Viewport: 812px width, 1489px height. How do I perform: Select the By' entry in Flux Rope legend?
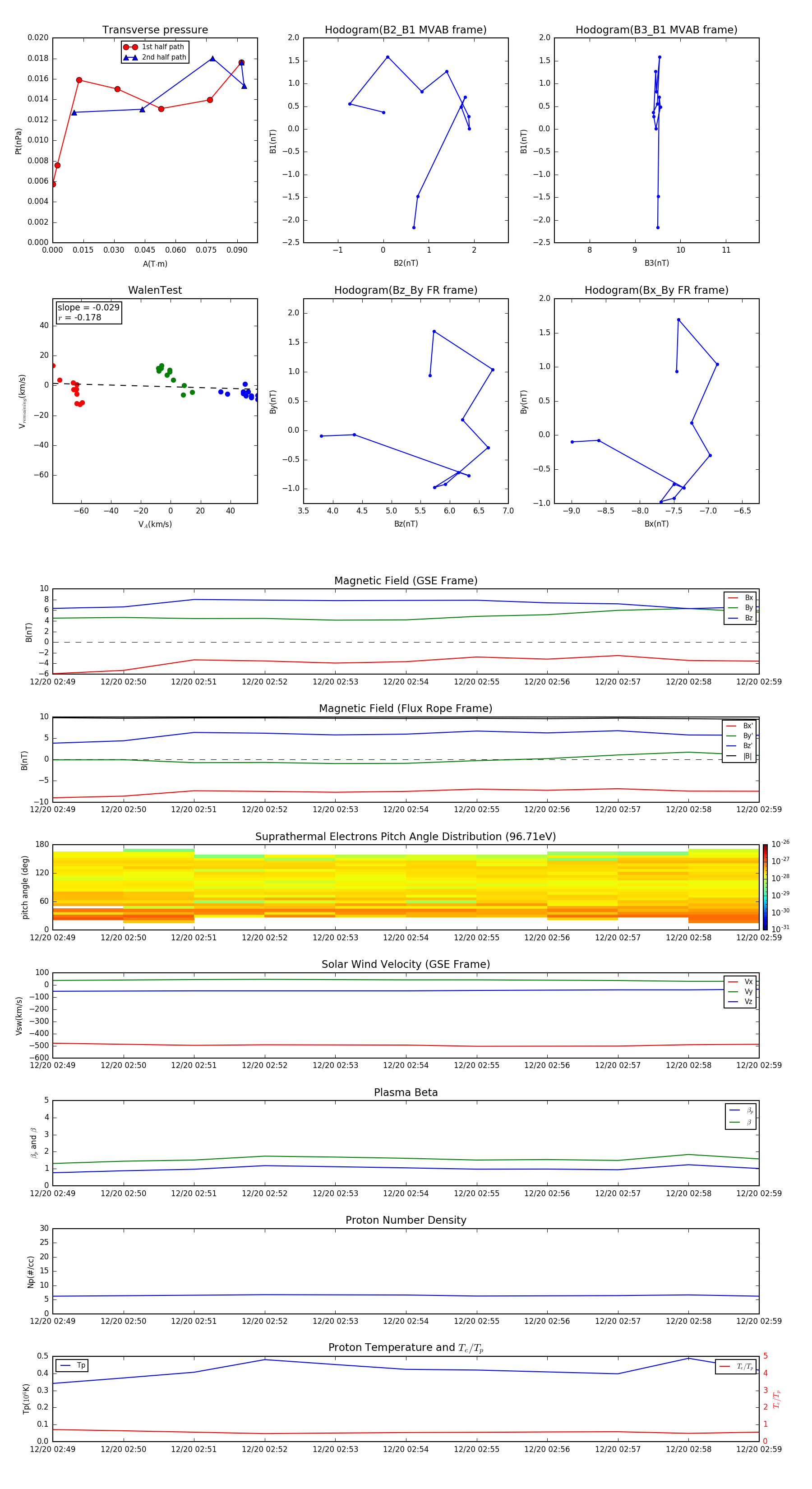739,736
